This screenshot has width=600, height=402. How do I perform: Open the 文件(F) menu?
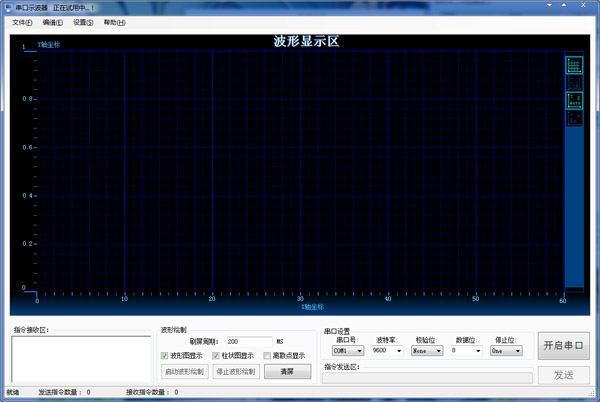22,22
